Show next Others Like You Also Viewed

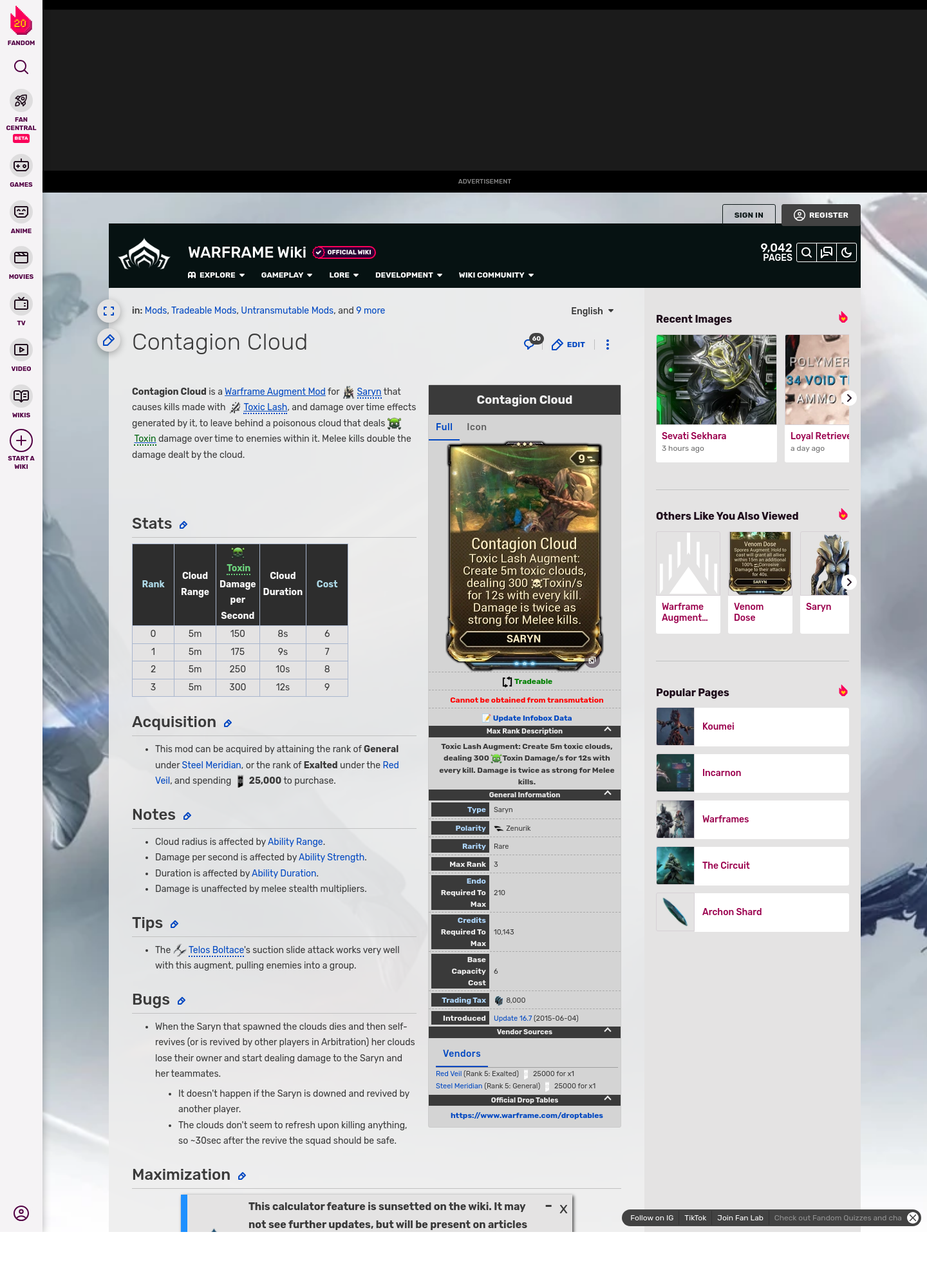[x=849, y=582]
